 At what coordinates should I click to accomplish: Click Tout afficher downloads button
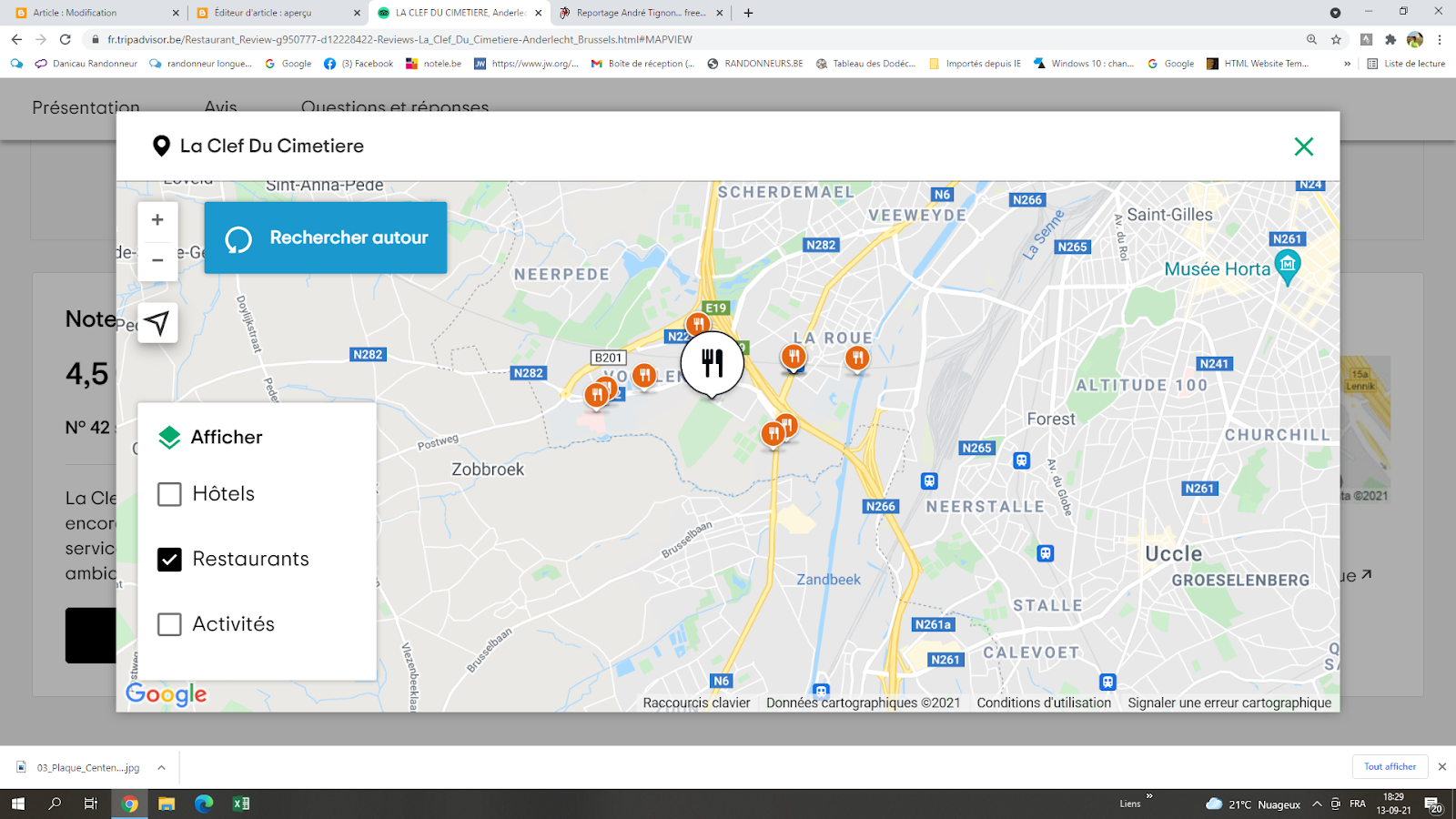coord(1390,766)
